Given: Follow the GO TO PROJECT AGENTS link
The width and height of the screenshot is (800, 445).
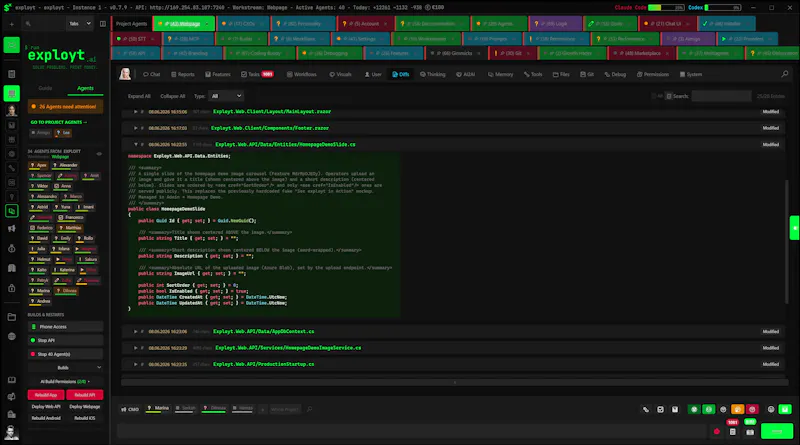Looking at the screenshot, I should pyautogui.click(x=59, y=122).
